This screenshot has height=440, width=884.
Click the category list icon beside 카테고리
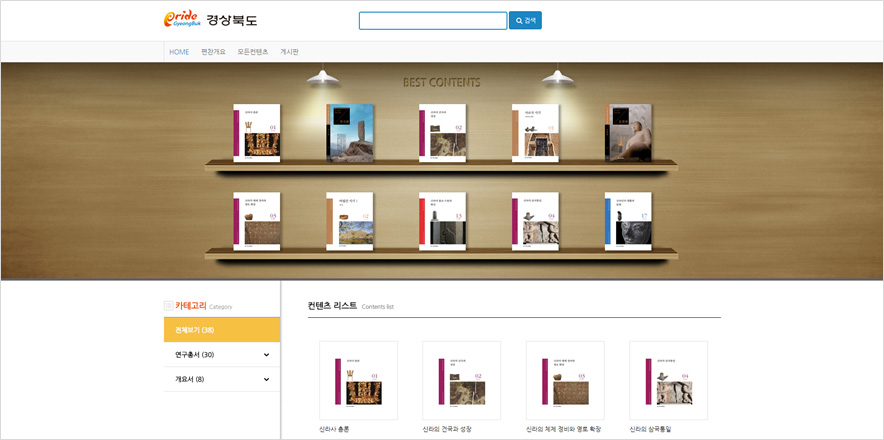click(168, 306)
